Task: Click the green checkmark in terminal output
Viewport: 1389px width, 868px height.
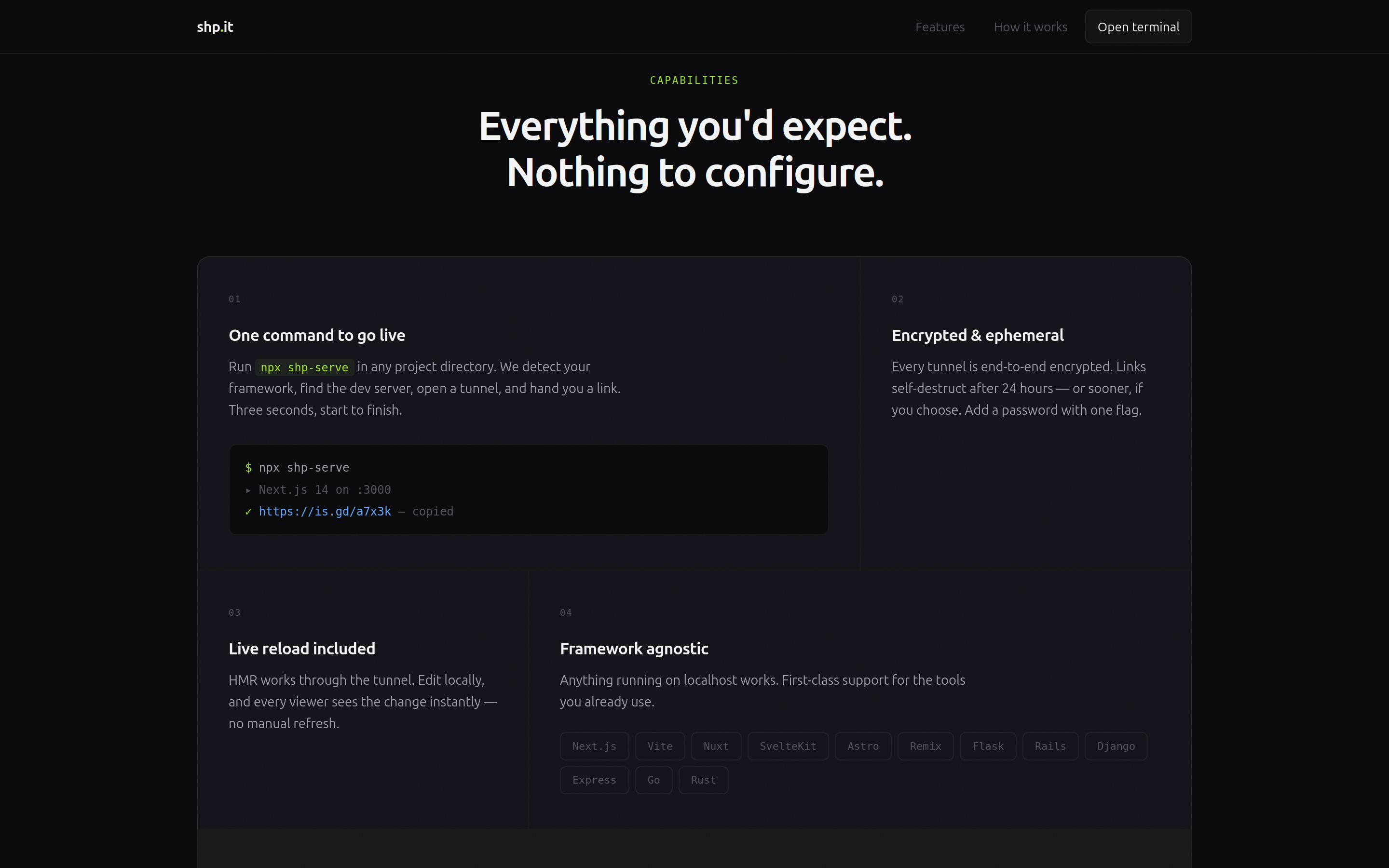Action: point(248,512)
